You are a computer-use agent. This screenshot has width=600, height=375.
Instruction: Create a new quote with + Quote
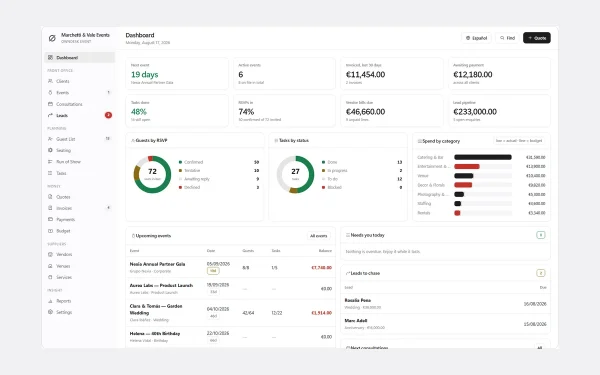tap(537, 38)
